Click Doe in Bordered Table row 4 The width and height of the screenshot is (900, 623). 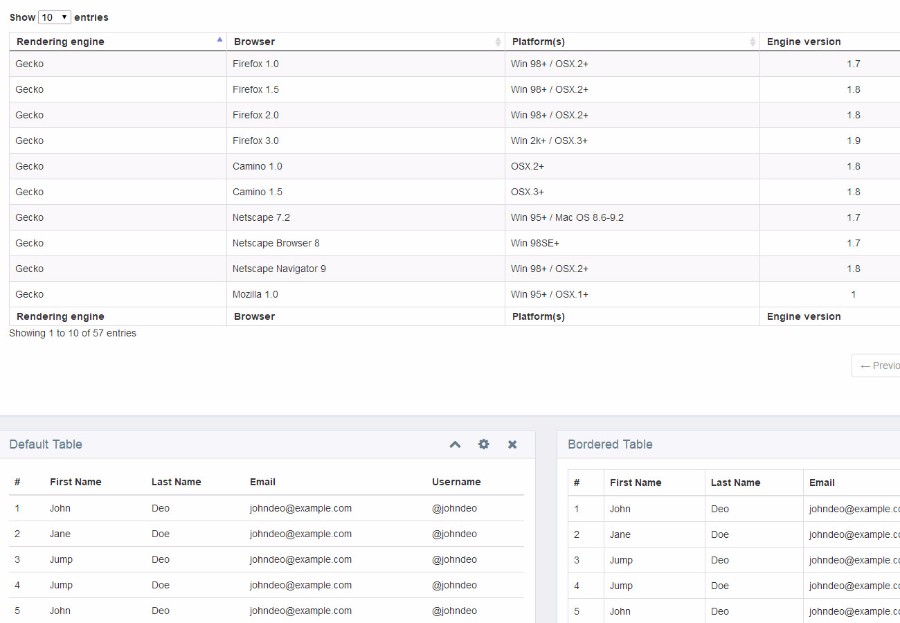(720, 586)
